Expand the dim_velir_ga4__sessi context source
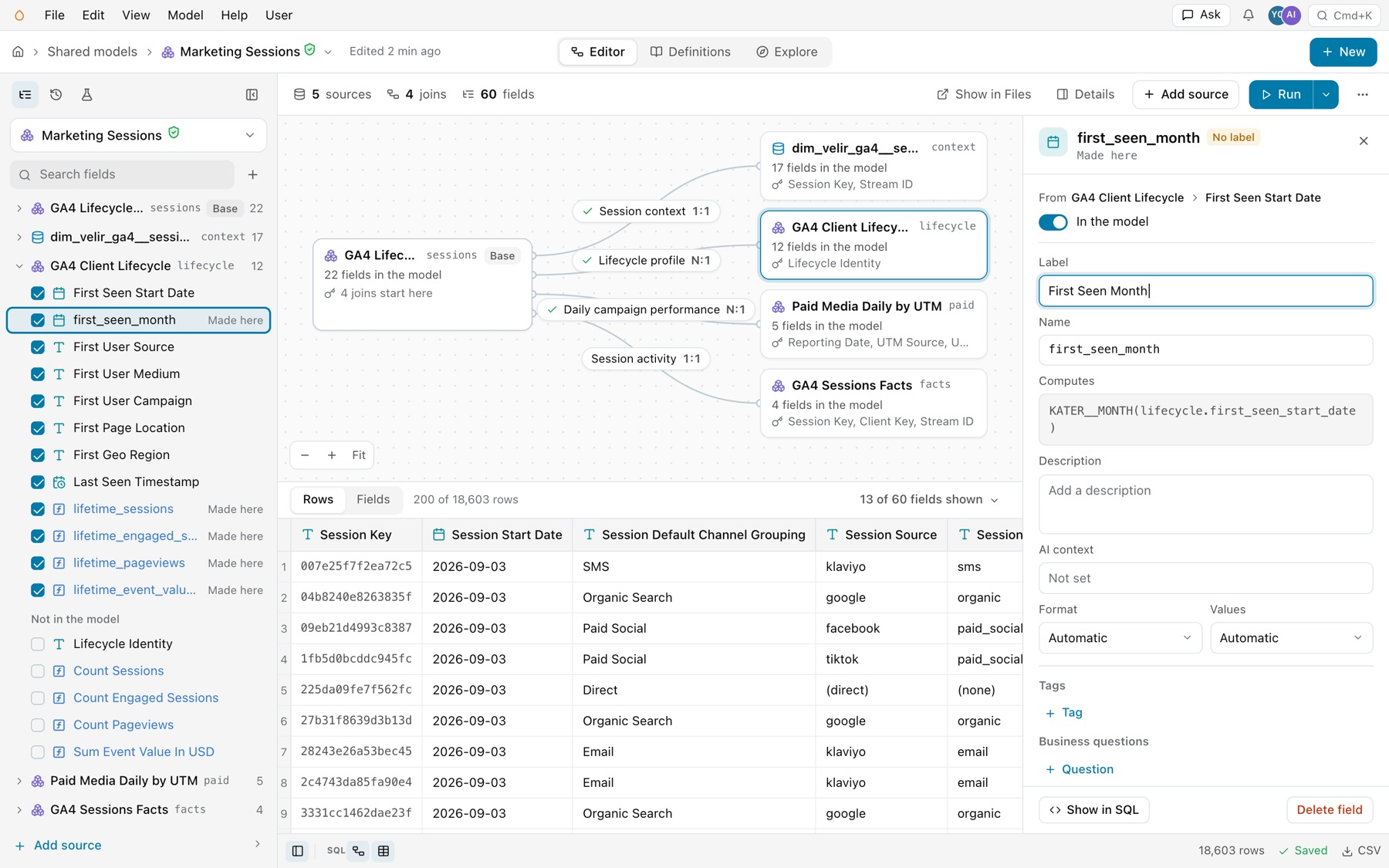Image resolution: width=1389 pixels, height=868 pixels. (x=19, y=237)
